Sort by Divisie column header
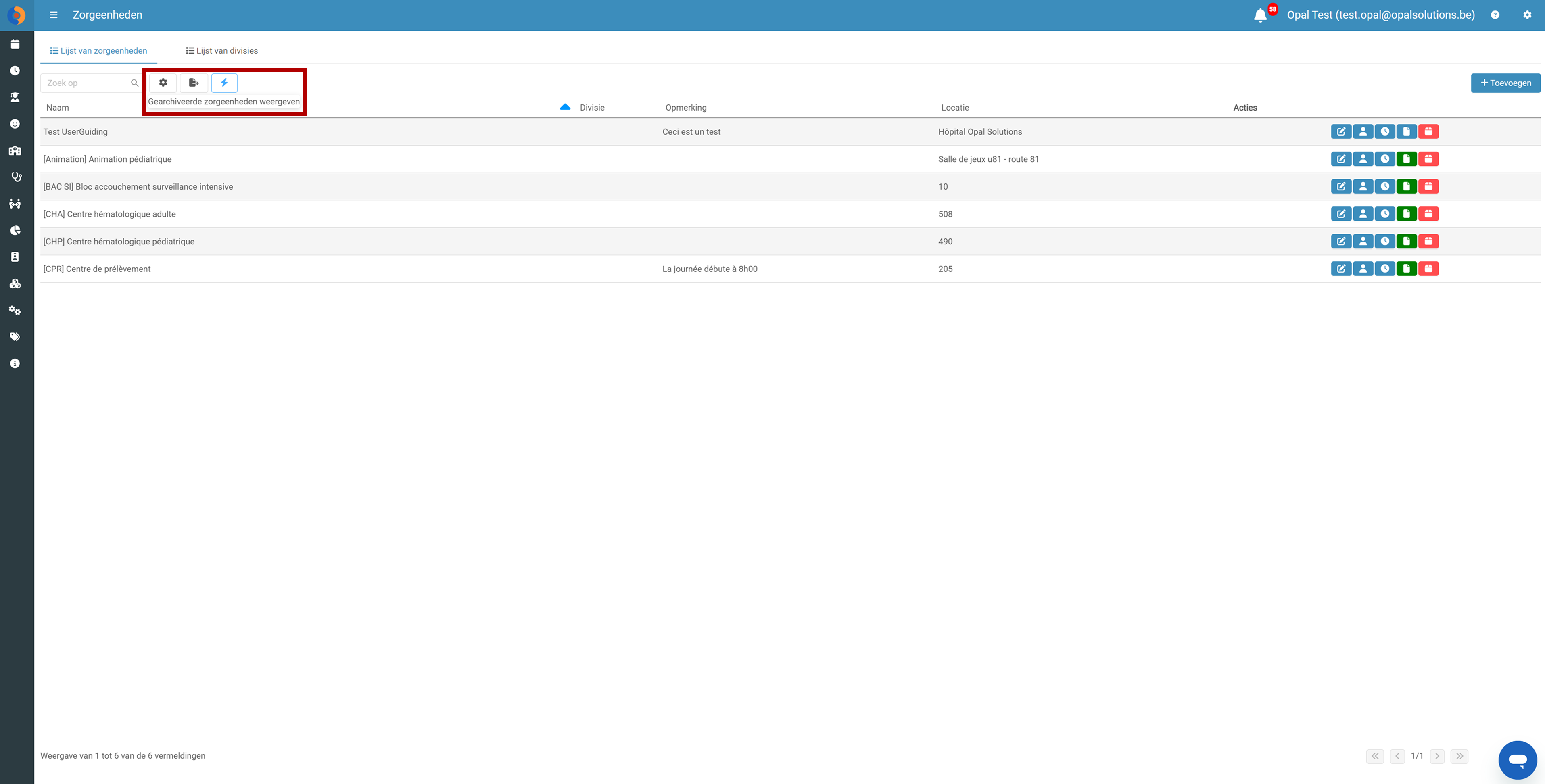 click(592, 108)
